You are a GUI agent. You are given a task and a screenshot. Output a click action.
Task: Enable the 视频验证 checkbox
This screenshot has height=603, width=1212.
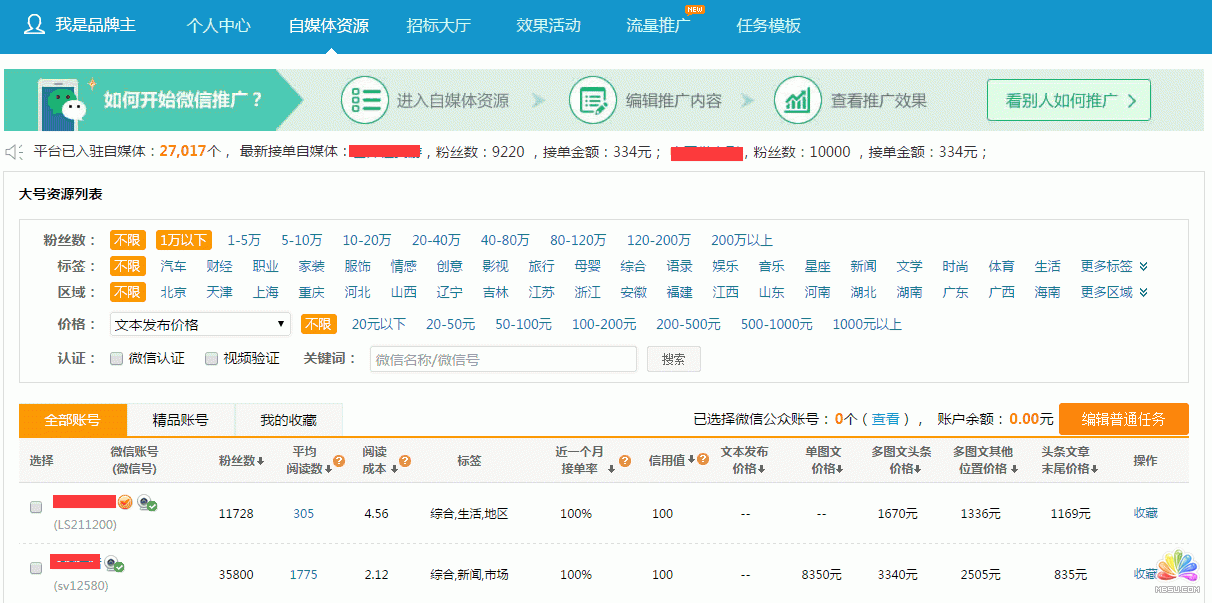tap(212, 358)
